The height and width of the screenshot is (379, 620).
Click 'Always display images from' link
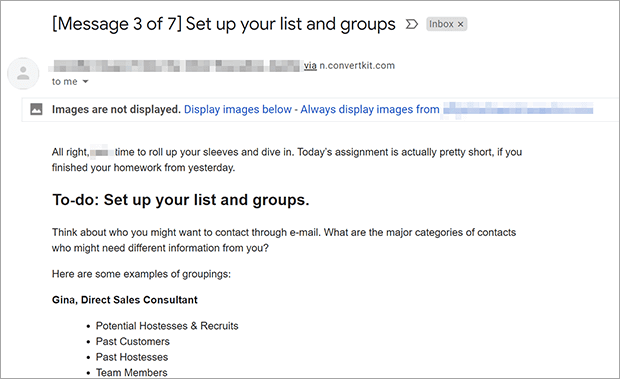tap(370, 109)
